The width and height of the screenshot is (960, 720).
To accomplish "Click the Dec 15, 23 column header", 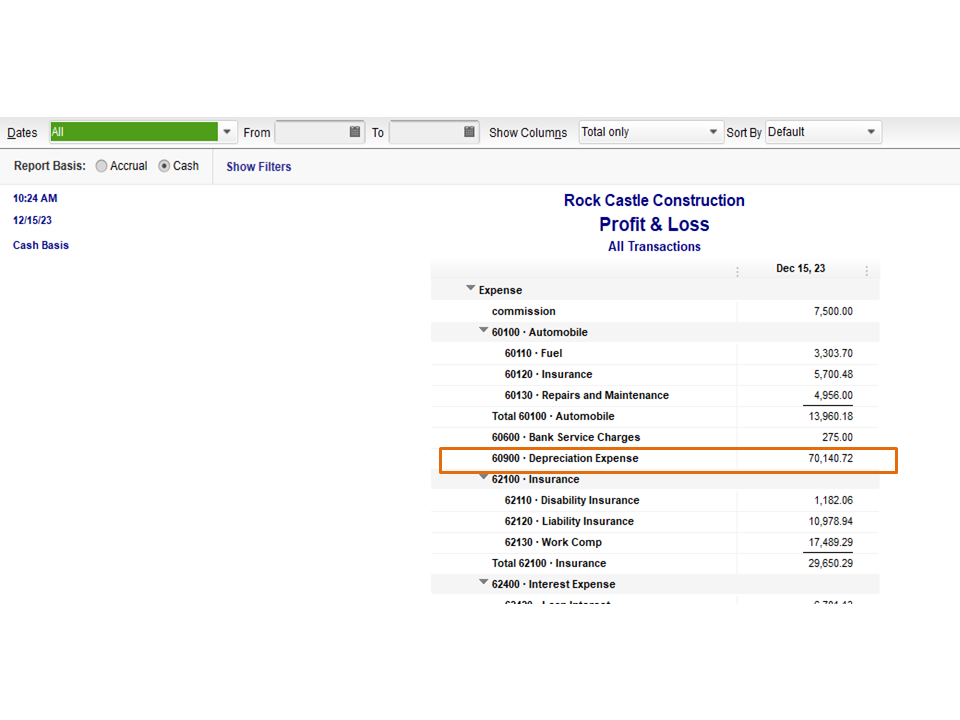I will pos(800,268).
